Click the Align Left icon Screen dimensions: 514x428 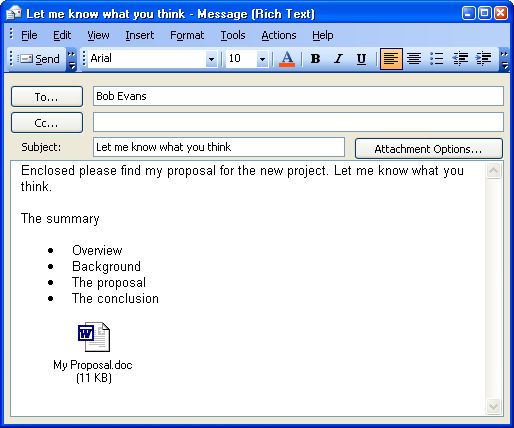coord(391,59)
